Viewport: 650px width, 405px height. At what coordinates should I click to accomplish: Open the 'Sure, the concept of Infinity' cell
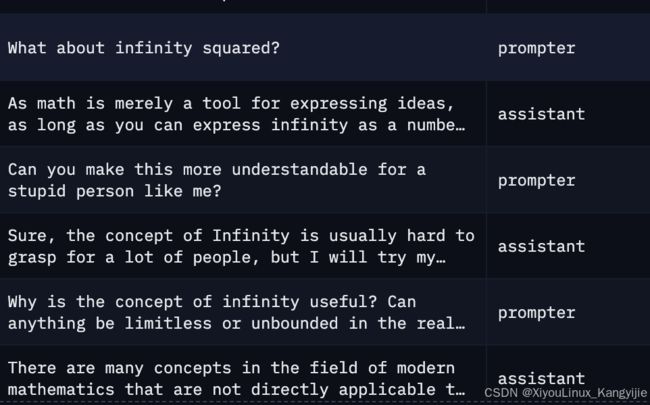243,246
